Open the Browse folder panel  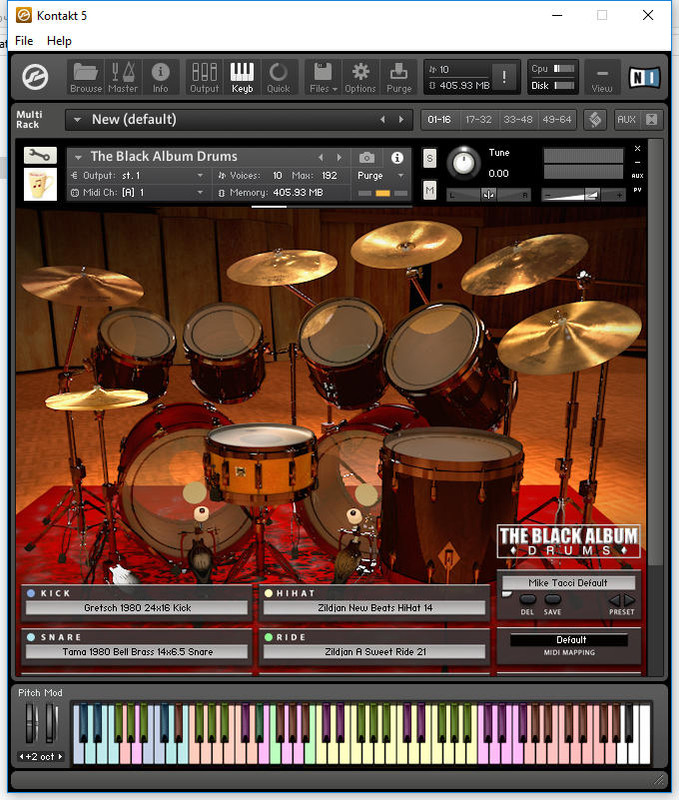point(86,78)
